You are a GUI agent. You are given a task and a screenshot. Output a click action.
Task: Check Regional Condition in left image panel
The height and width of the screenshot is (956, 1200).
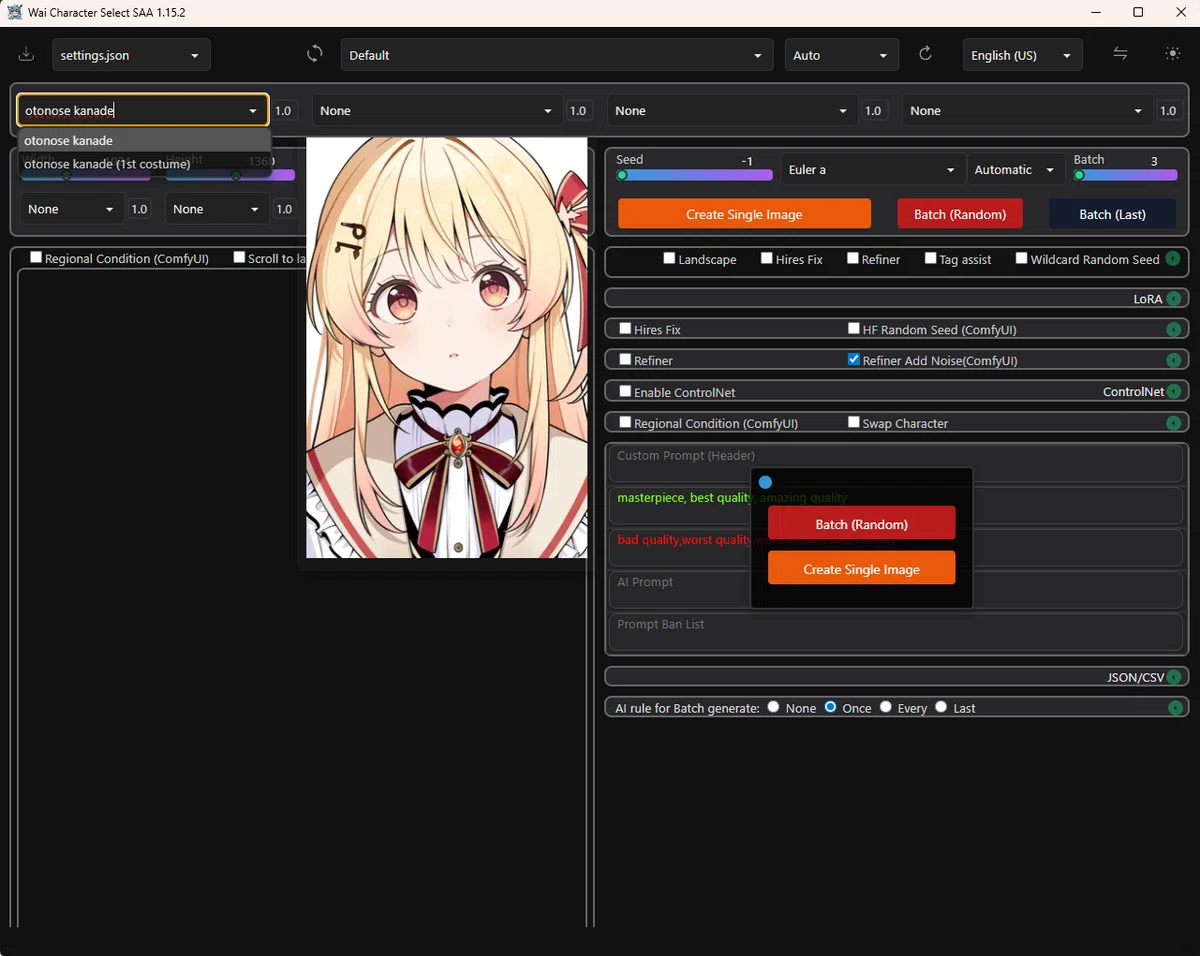pos(36,257)
